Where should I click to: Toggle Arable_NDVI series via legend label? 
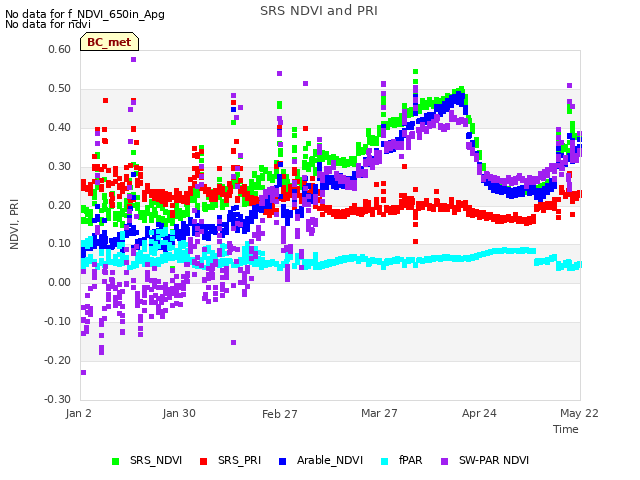330,460
